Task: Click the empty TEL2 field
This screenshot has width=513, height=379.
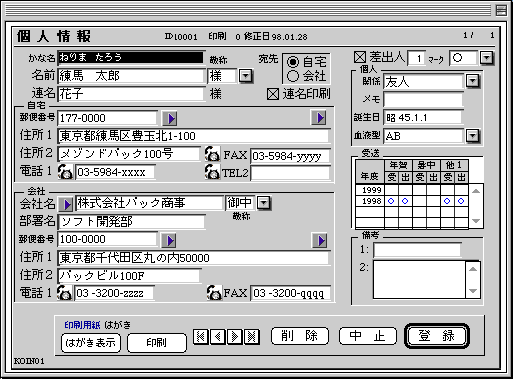Action: coord(290,173)
